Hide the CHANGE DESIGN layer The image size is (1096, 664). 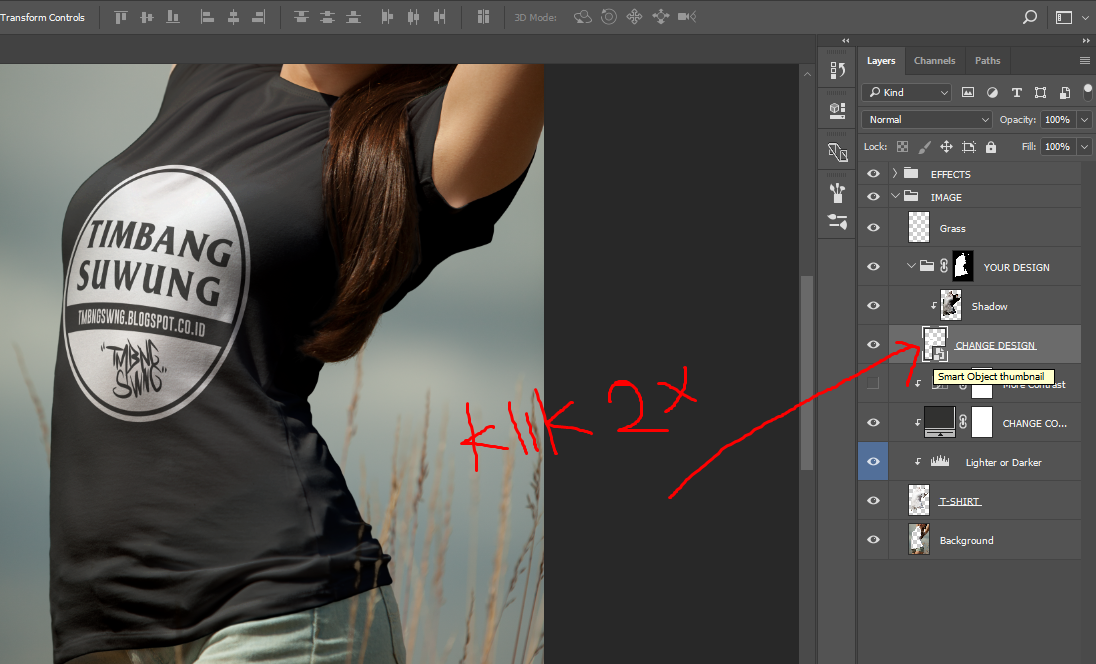873,345
